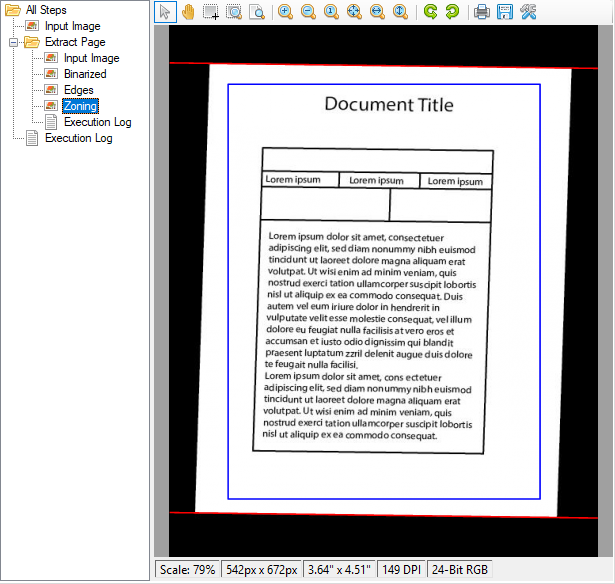The image size is (615, 584).
Task: Click the Scale: 79% status field
Action: point(187,569)
